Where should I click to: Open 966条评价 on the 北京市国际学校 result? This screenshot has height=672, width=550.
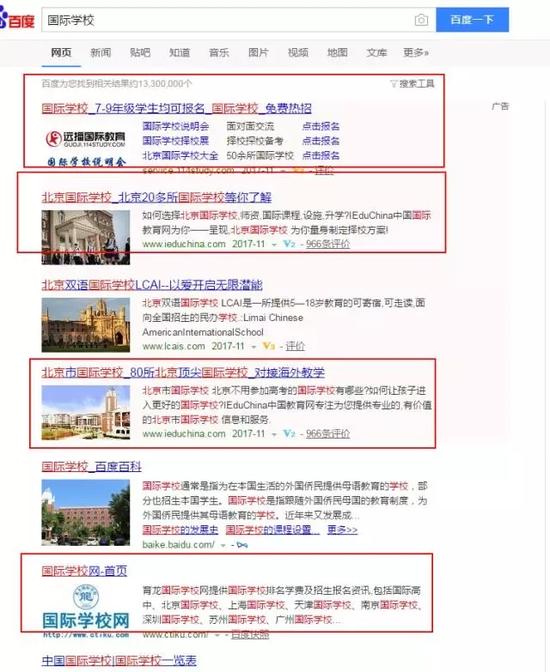pyautogui.click(x=328, y=434)
